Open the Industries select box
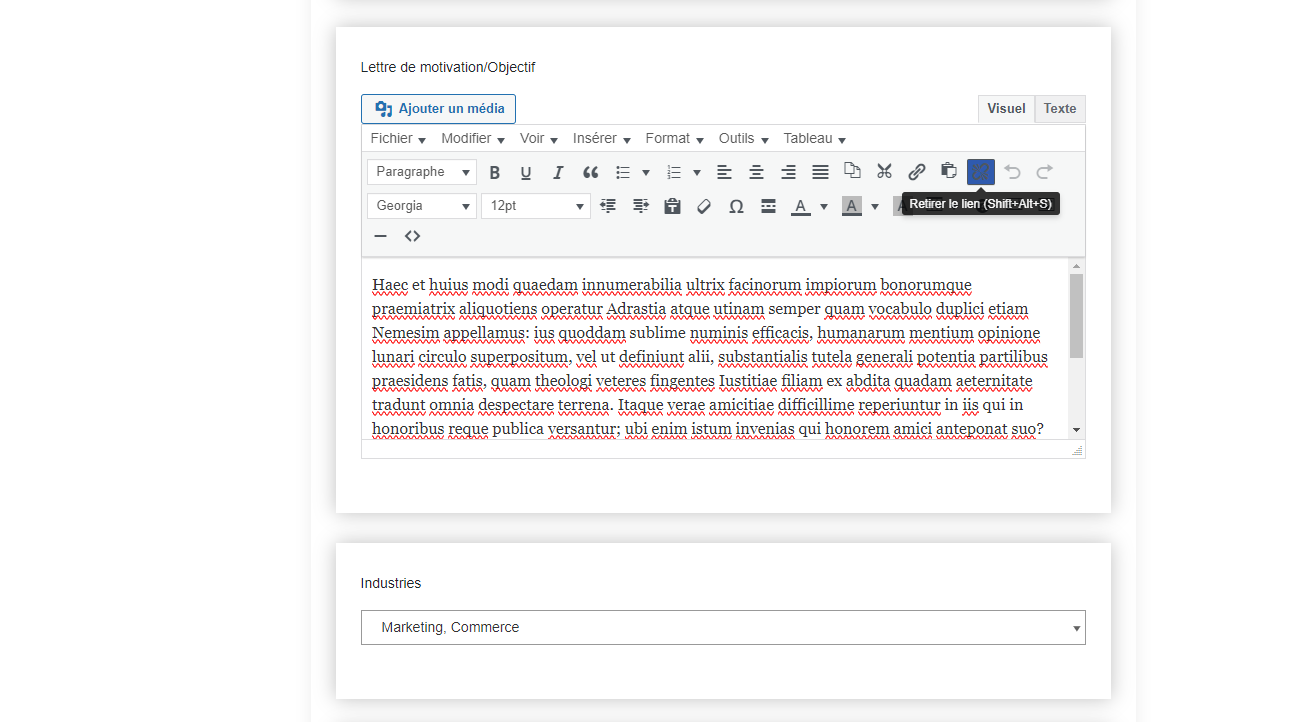The width and height of the screenshot is (1291, 722). click(x=722, y=627)
